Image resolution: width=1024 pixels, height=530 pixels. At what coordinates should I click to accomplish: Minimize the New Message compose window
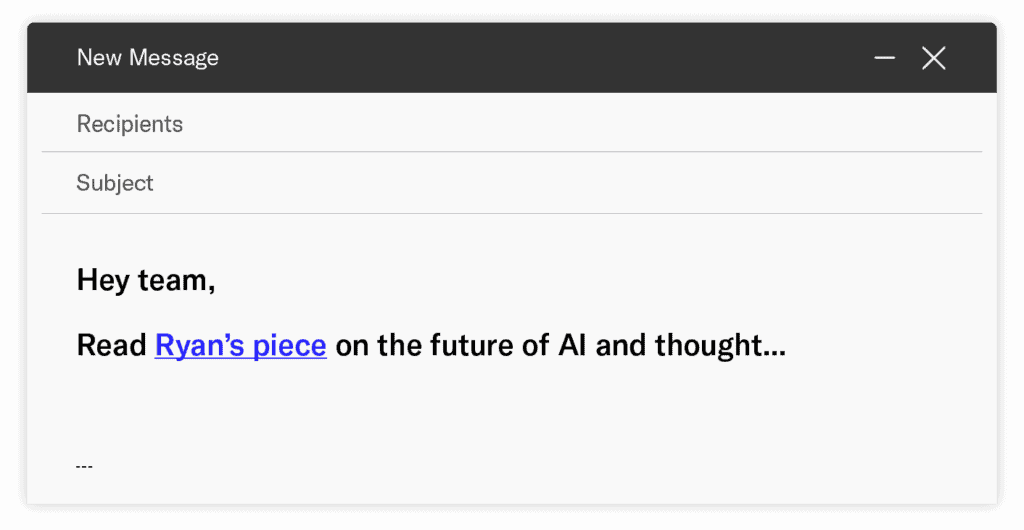(884, 58)
